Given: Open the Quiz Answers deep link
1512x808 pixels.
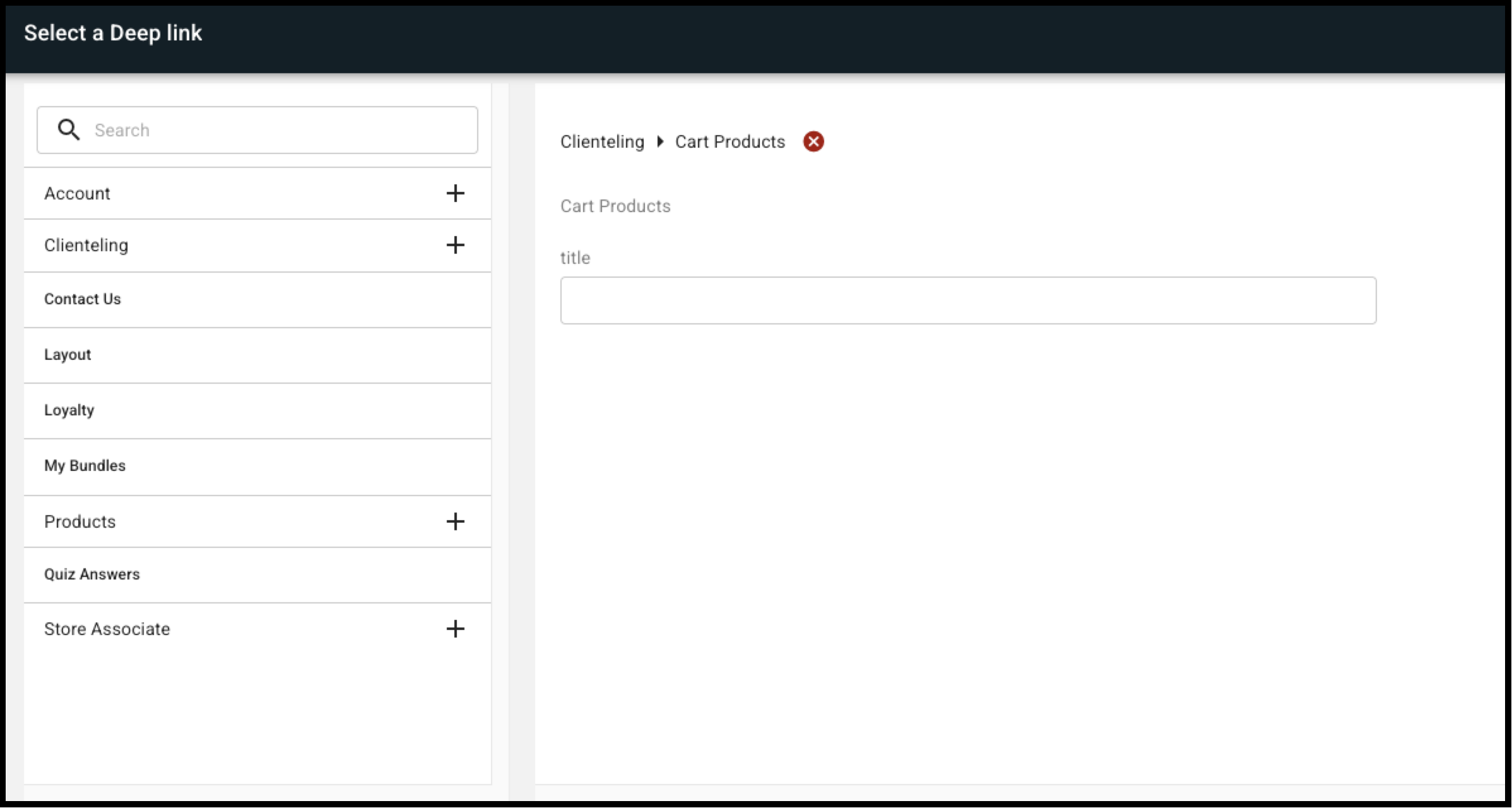Looking at the screenshot, I should [257, 575].
